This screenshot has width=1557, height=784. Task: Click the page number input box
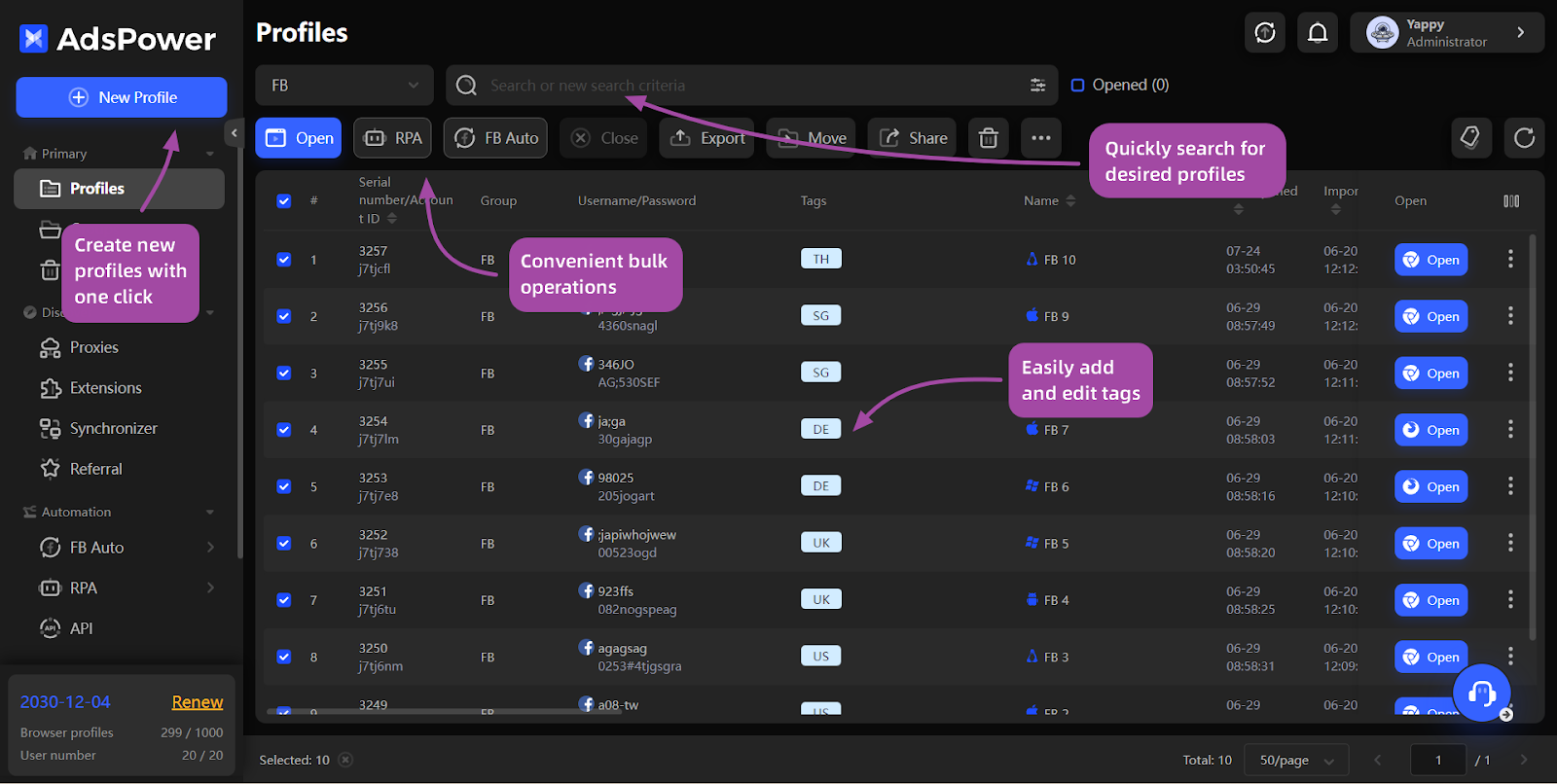[x=1438, y=760]
